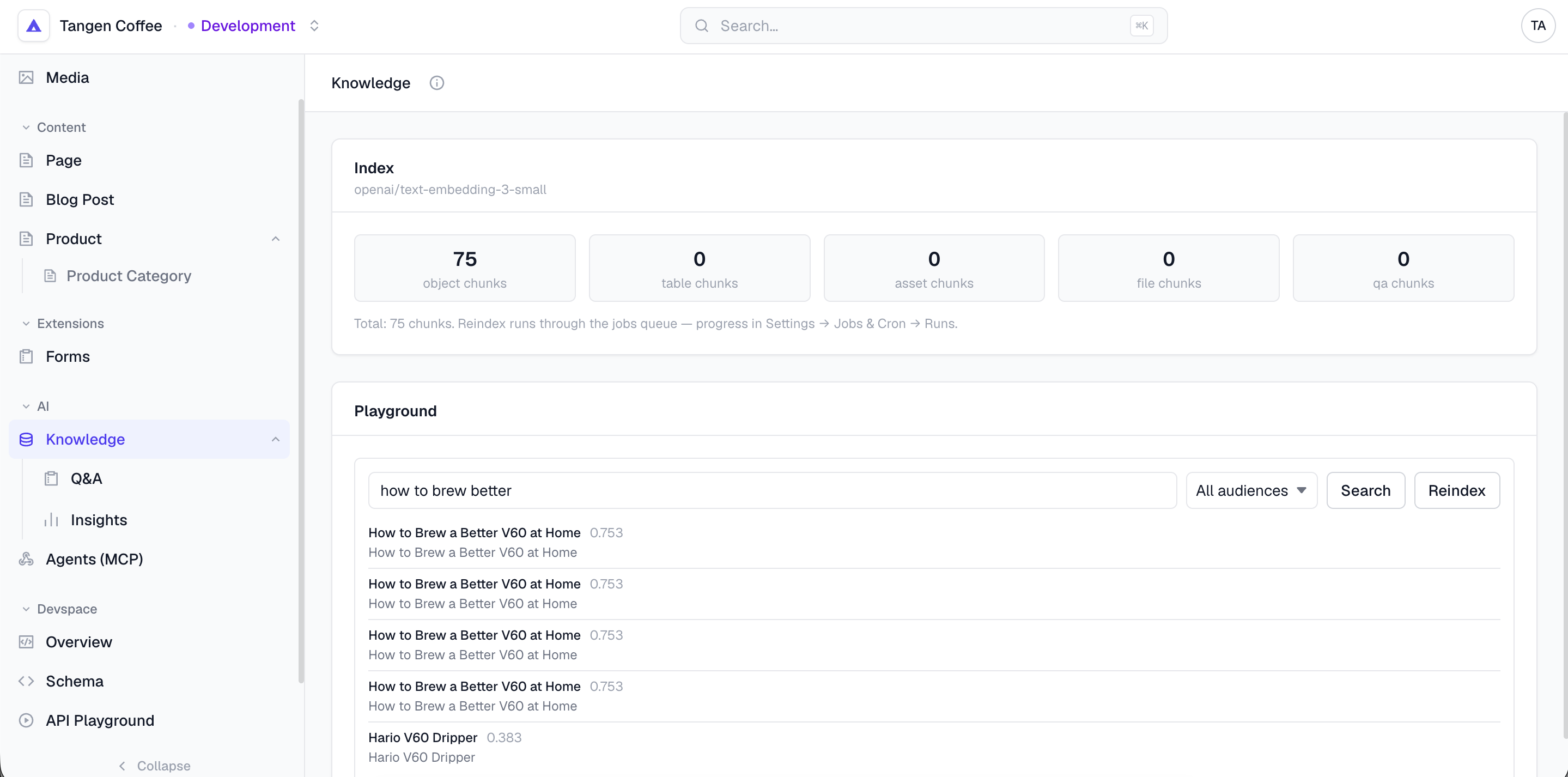This screenshot has height=777, width=1568.
Task: Click the Blog Post document icon
Action: (x=26, y=199)
